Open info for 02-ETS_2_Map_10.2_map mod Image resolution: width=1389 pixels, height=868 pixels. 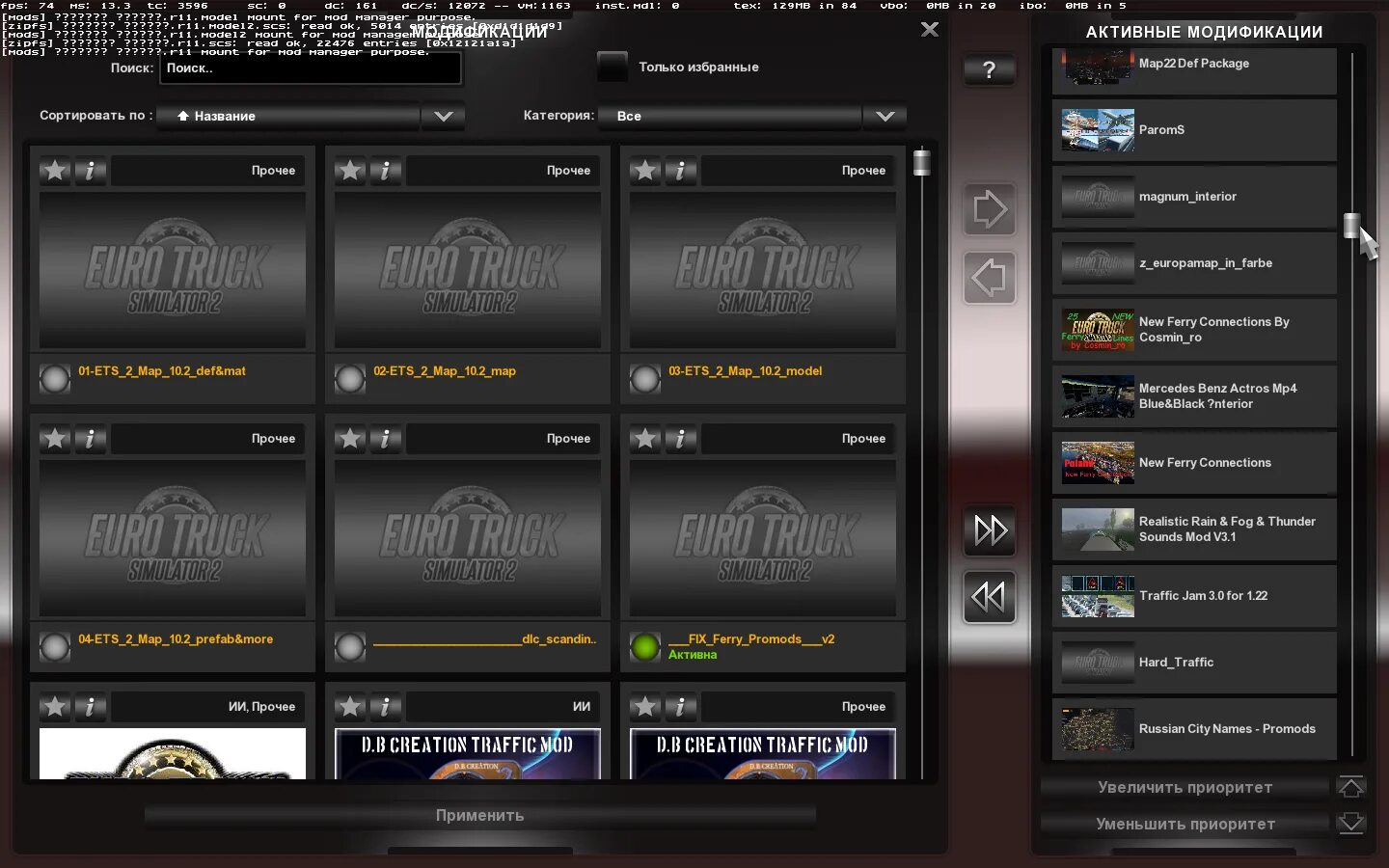click(x=386, y=171)
